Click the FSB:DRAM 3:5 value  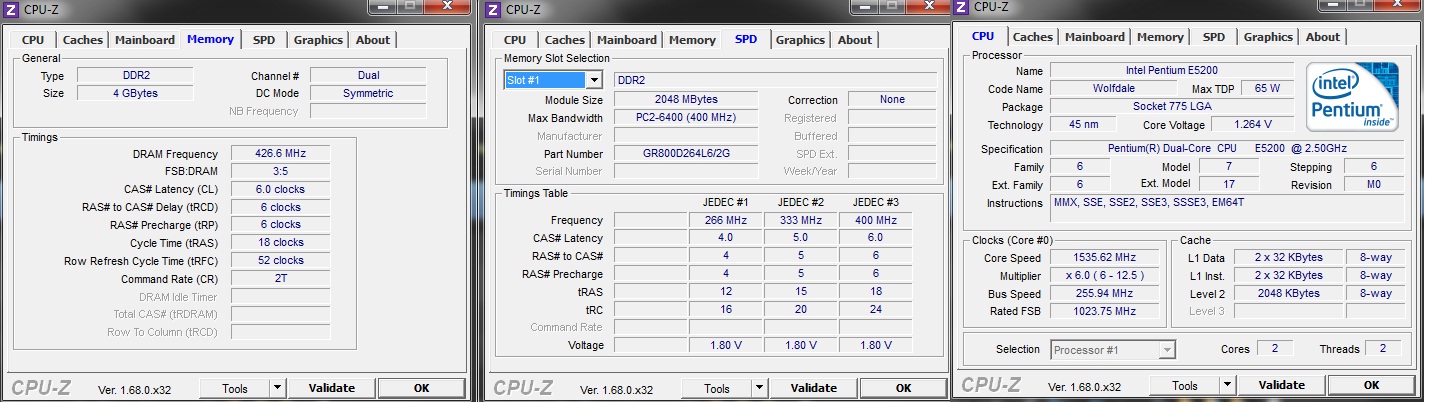tap(280, 171)
